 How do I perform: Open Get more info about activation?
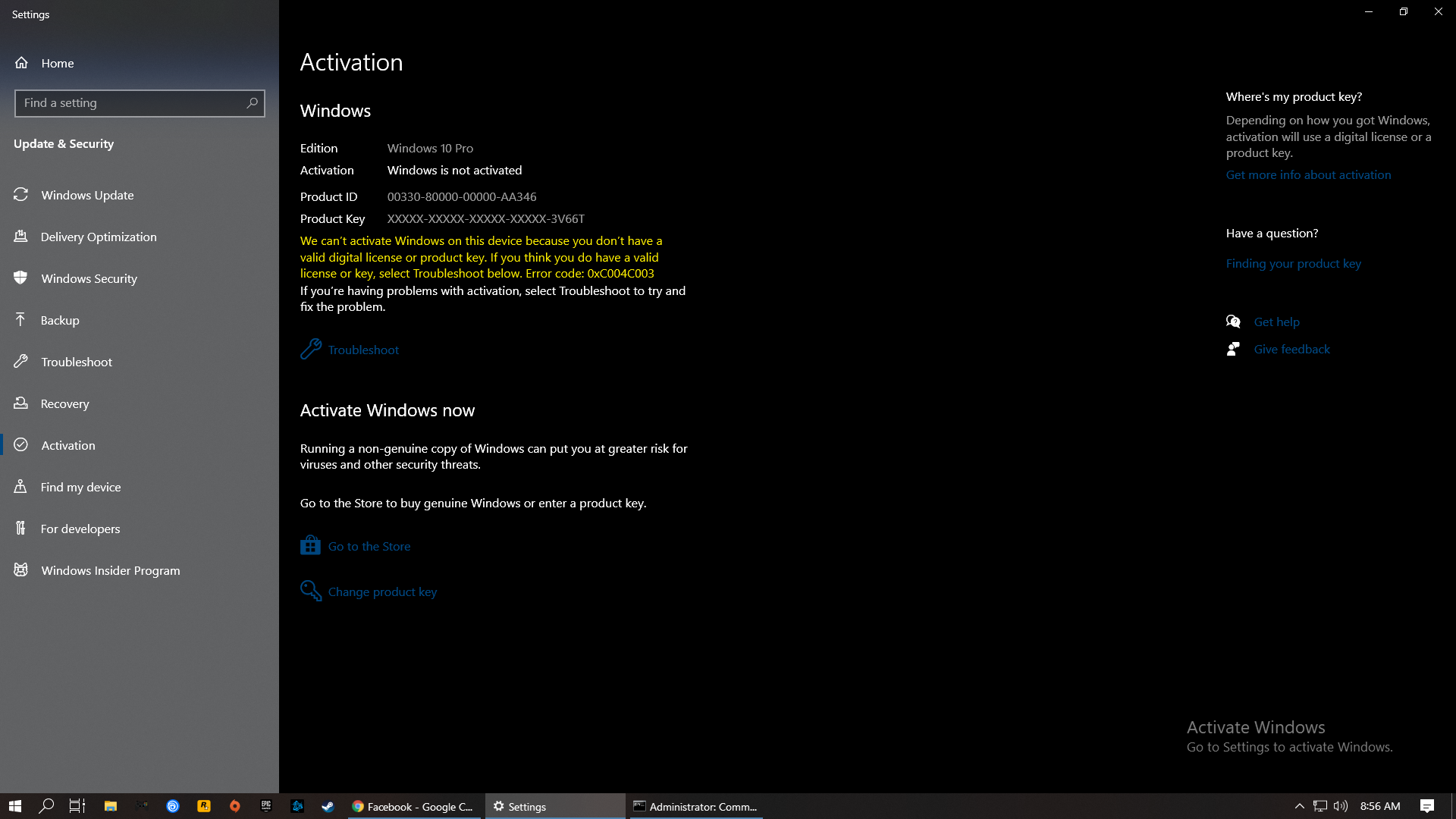pos(1308,174)
